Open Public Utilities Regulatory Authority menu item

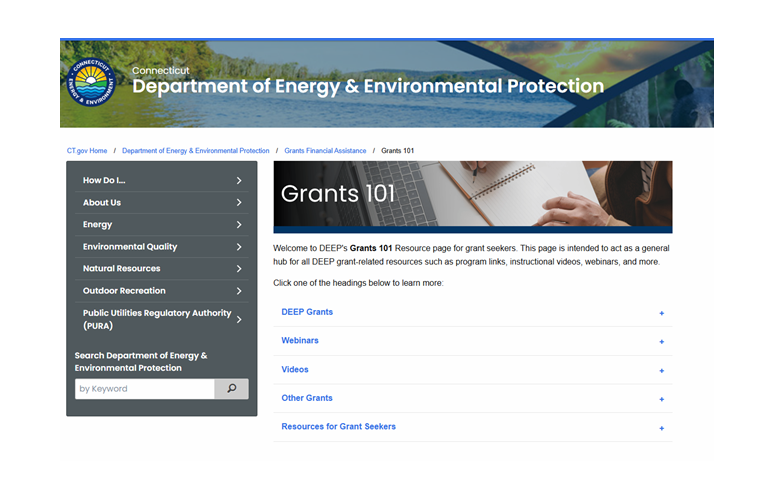click(x=156, y=319)
